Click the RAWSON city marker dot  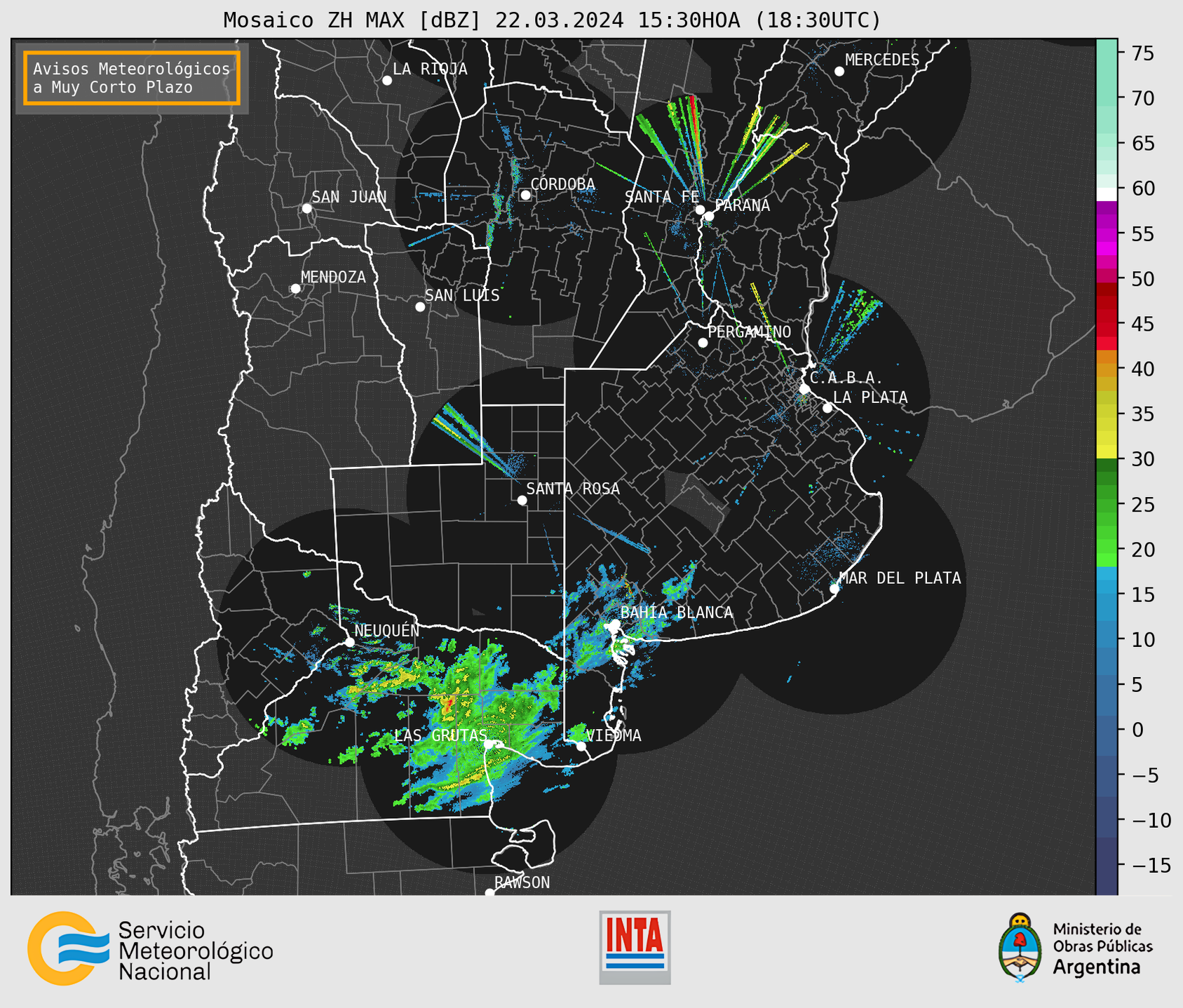point(489,892)
